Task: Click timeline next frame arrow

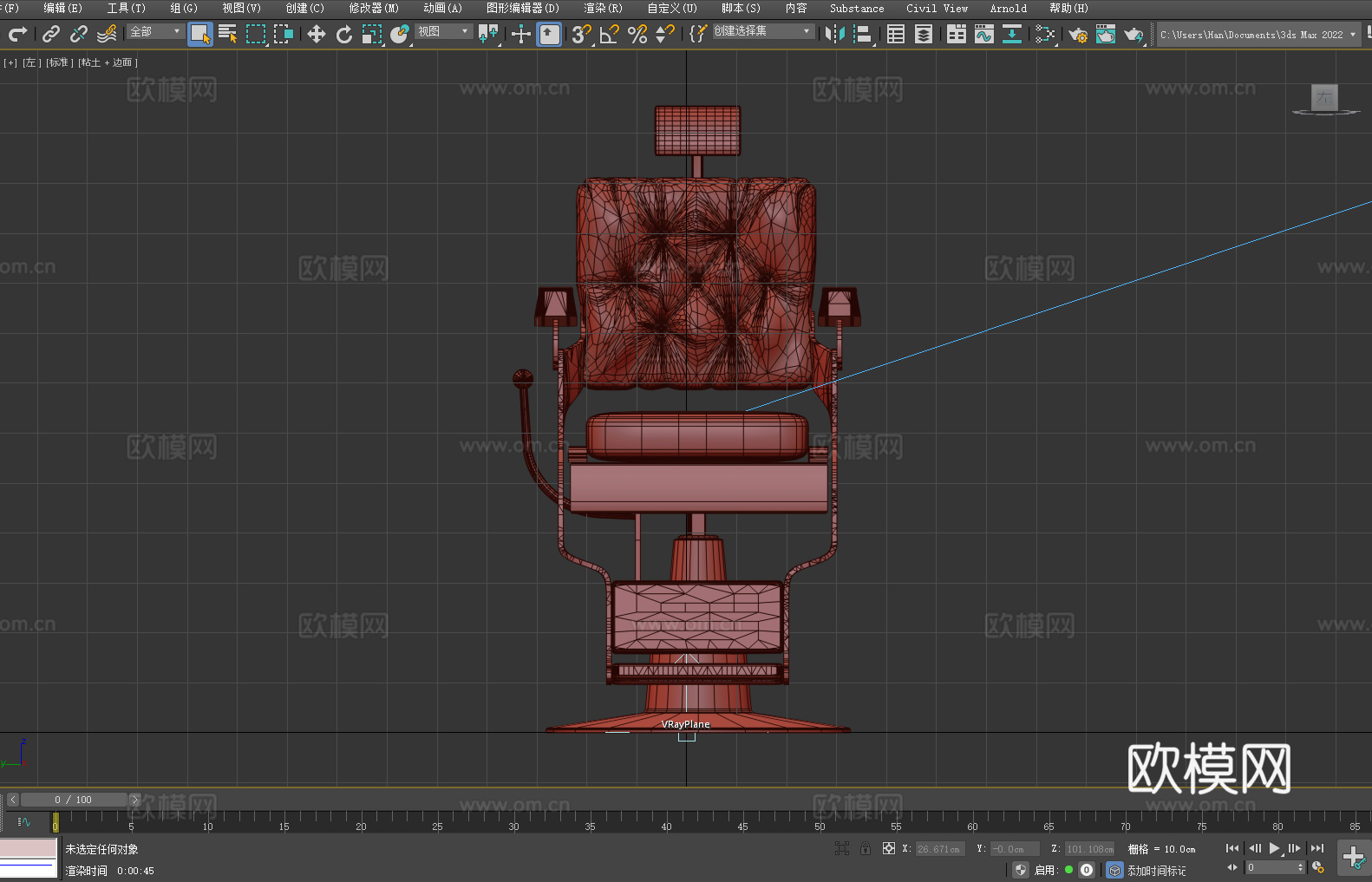Action: (x=134, y=800)
